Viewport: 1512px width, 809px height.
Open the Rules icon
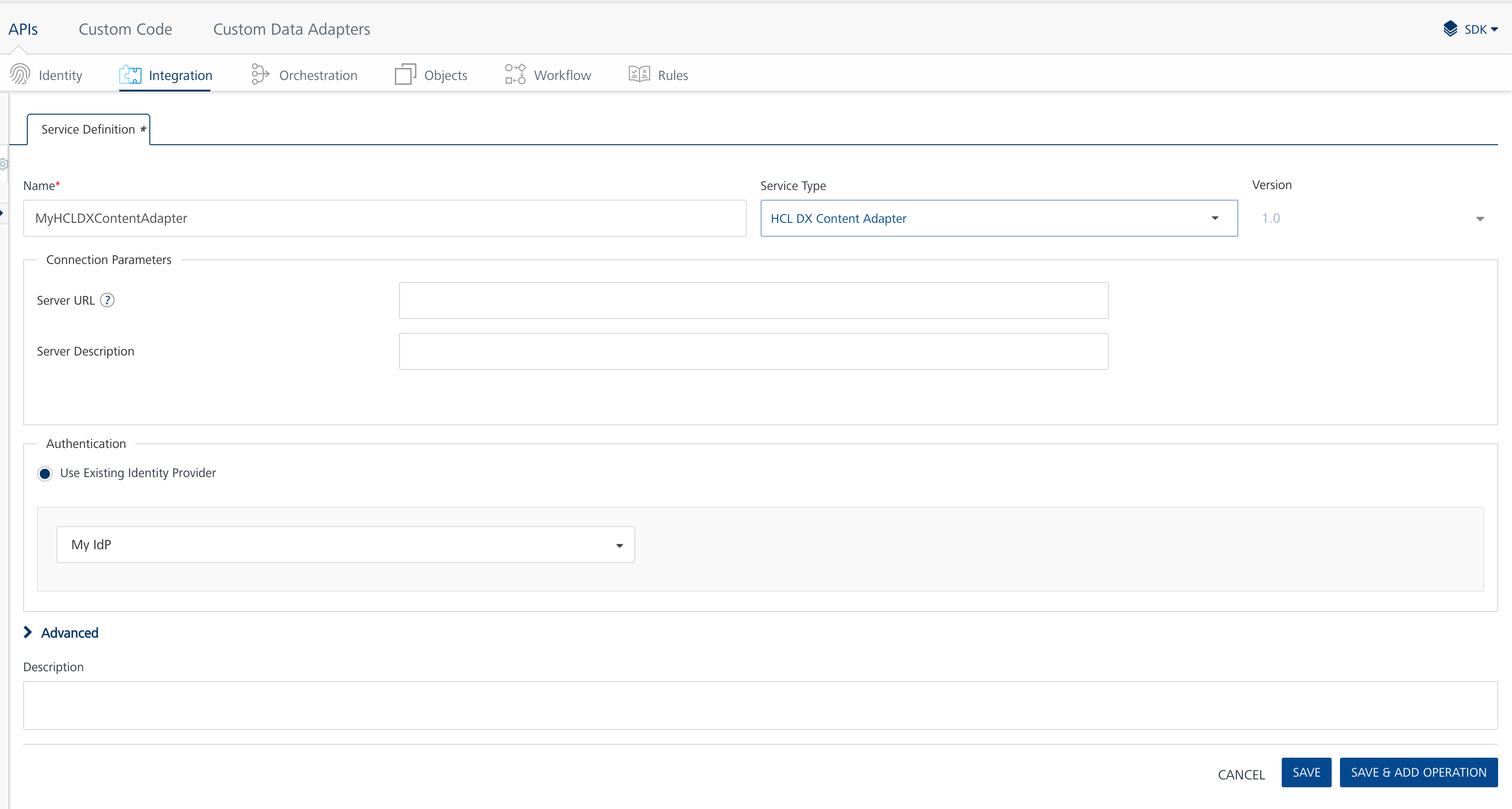(639, 74)
